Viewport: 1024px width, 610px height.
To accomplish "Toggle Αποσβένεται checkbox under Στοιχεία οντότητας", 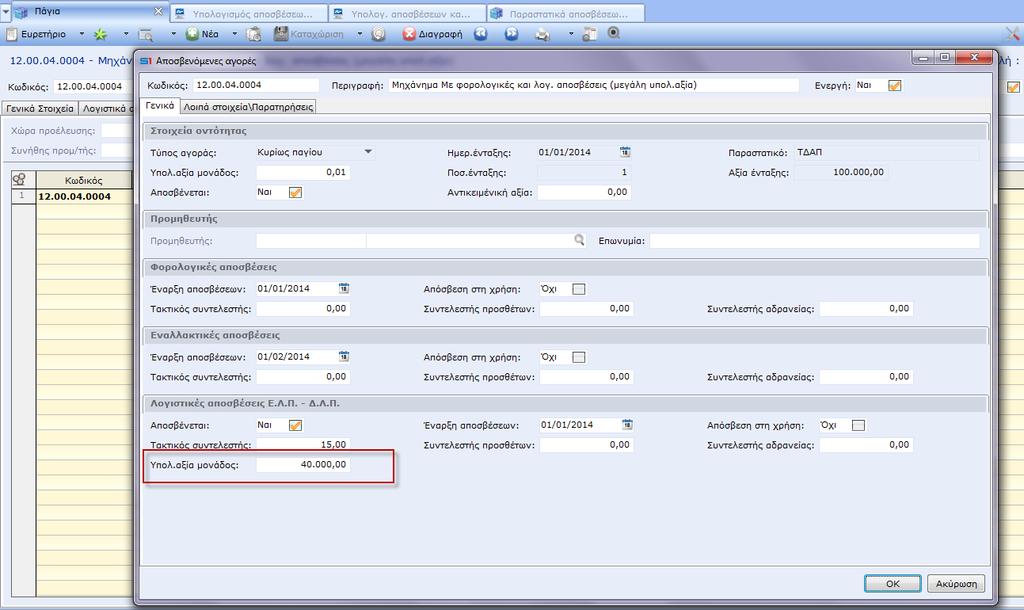I will 295,193.
